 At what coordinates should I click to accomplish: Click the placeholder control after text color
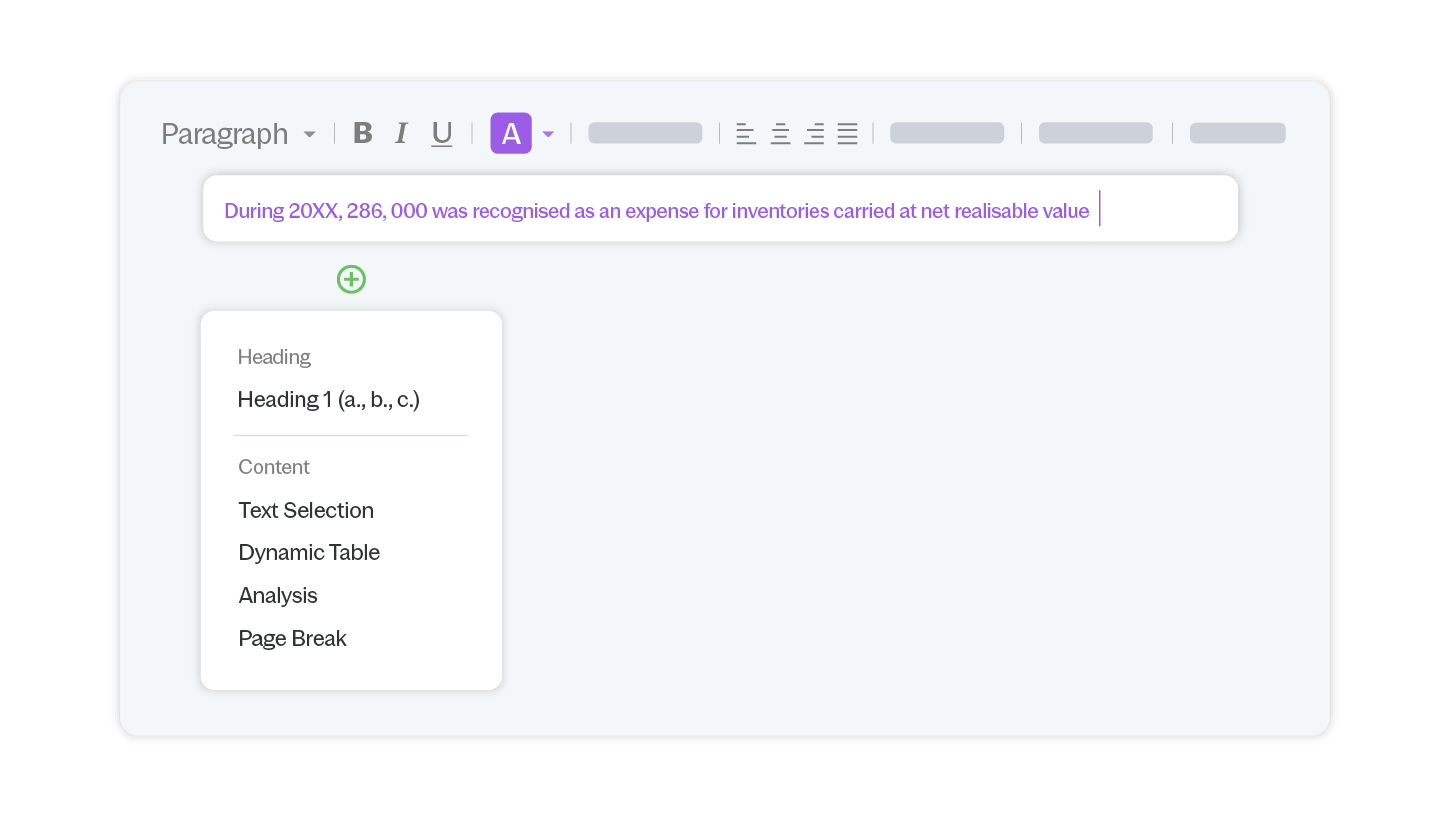tap(645, 133)
